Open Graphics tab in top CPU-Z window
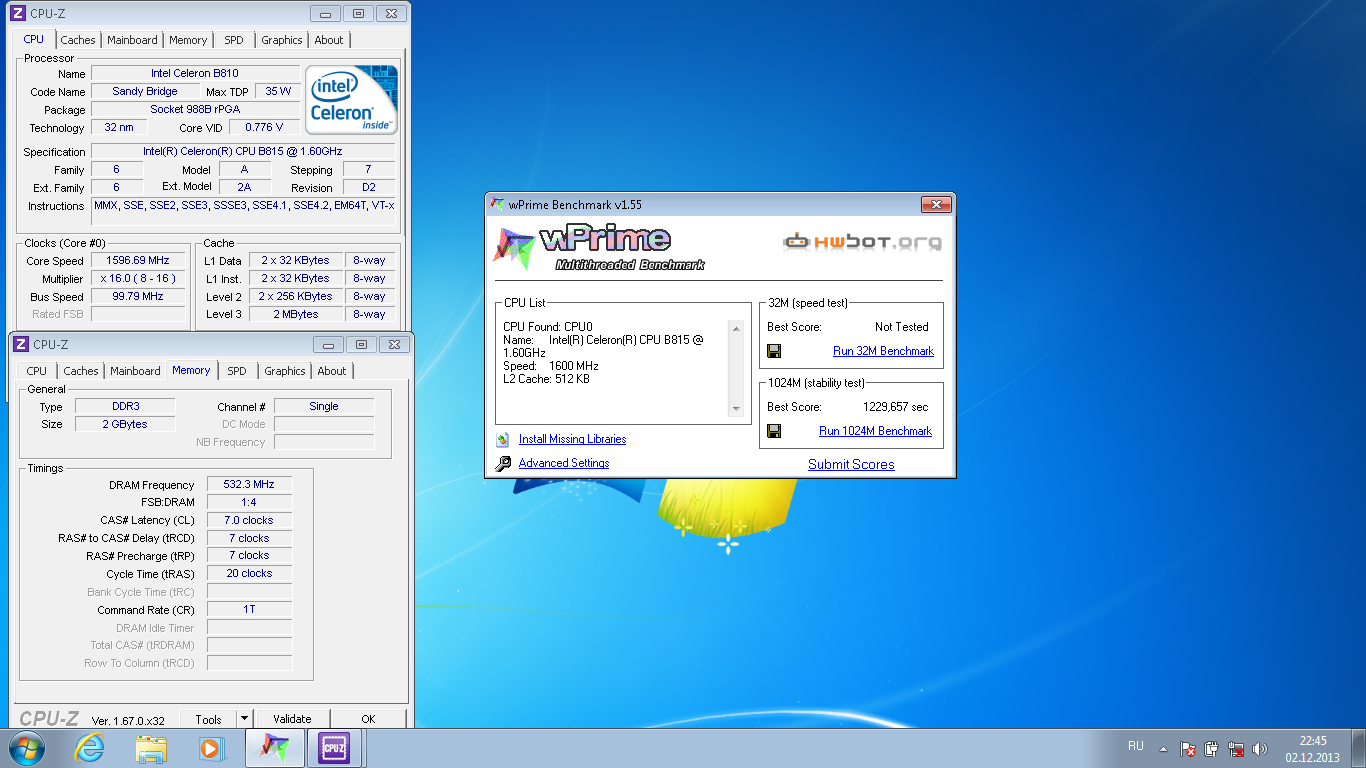Screen dimensions: 1366x768 [281, 40]
